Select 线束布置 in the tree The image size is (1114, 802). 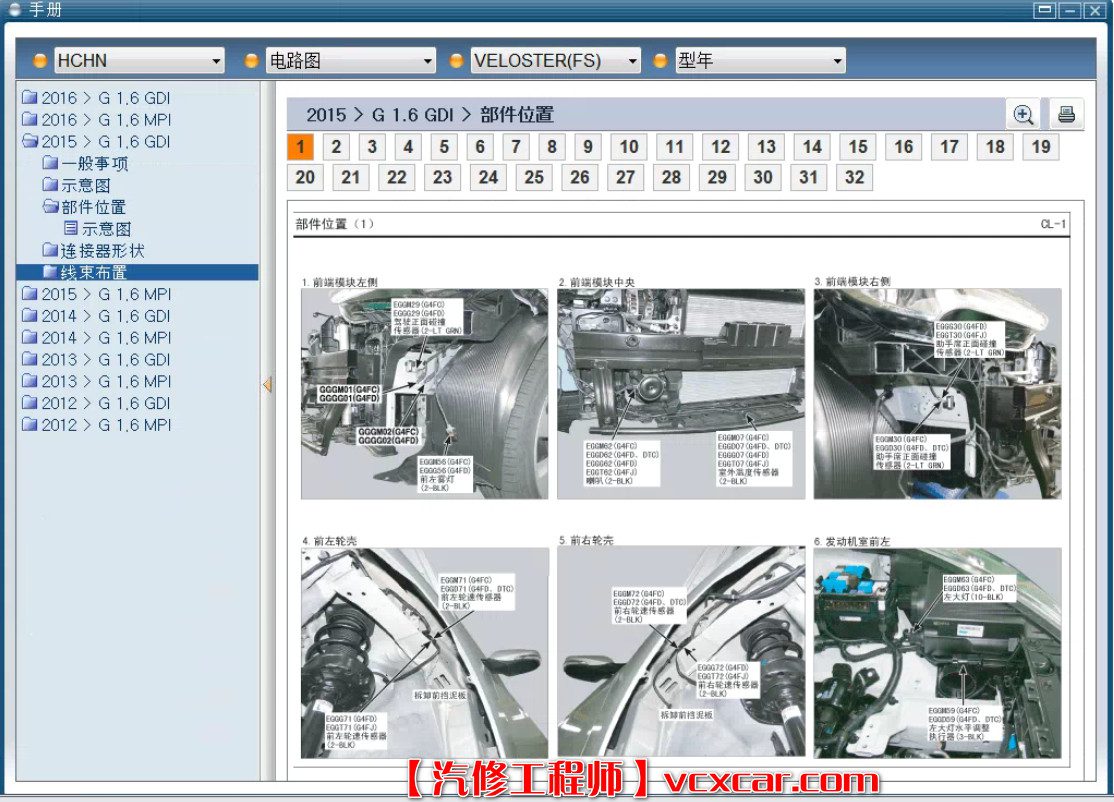94,272
